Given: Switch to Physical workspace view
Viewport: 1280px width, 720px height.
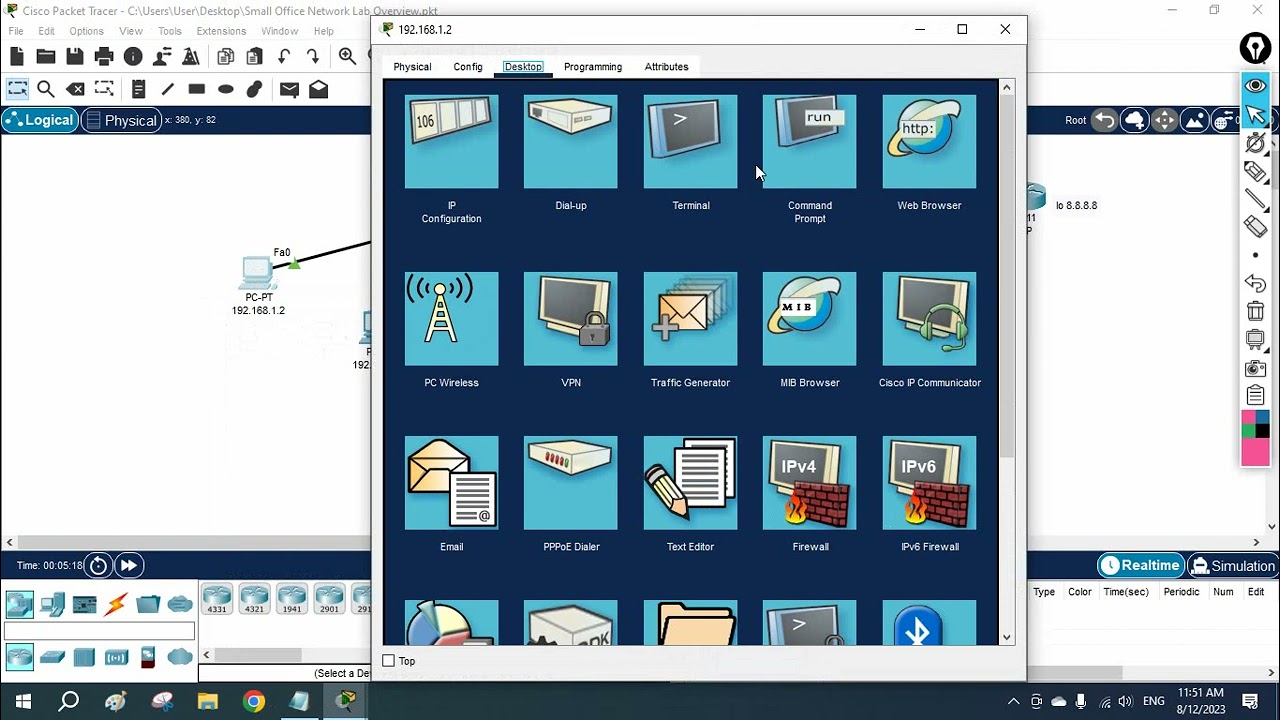Looking at the screenshot, I should (x=120, y=120).
